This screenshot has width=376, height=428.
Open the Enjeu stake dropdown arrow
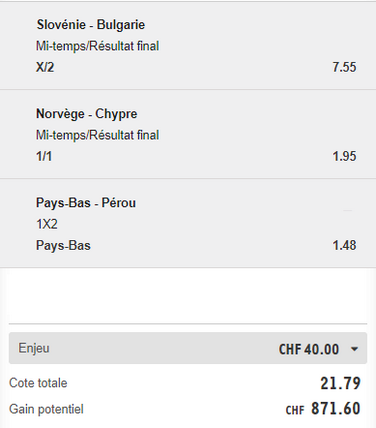354,349
